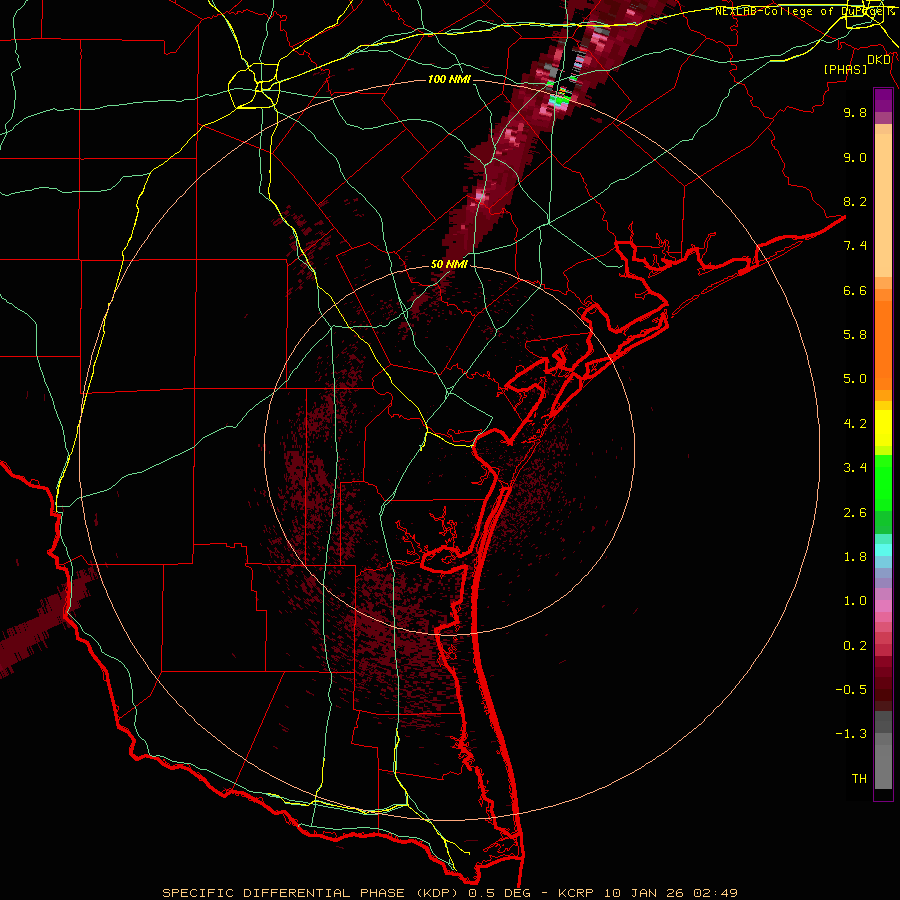The height and width of the screenshot is (900, 900).
Task: Click the purple swatch at the top of the color bar
Action: click(x=883, y=100)
